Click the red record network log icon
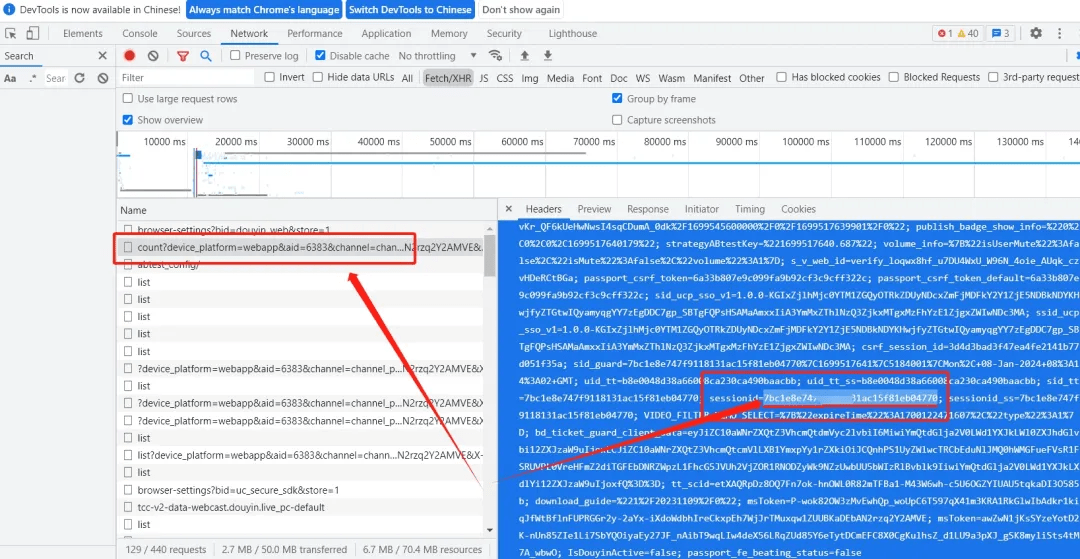The image size is (1080, 559). tap(129, 56)
